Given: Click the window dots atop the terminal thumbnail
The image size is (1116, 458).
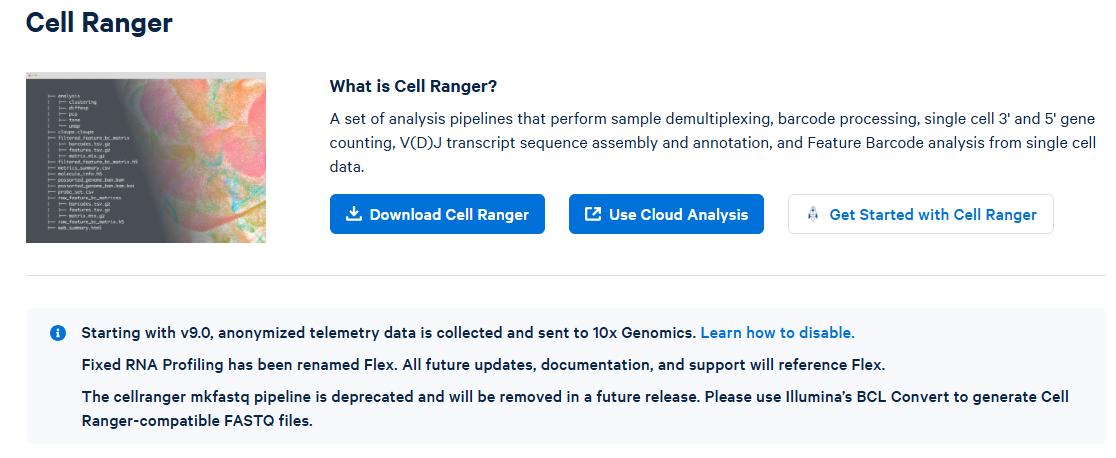Looking at the screenshot, I should 33,76.
